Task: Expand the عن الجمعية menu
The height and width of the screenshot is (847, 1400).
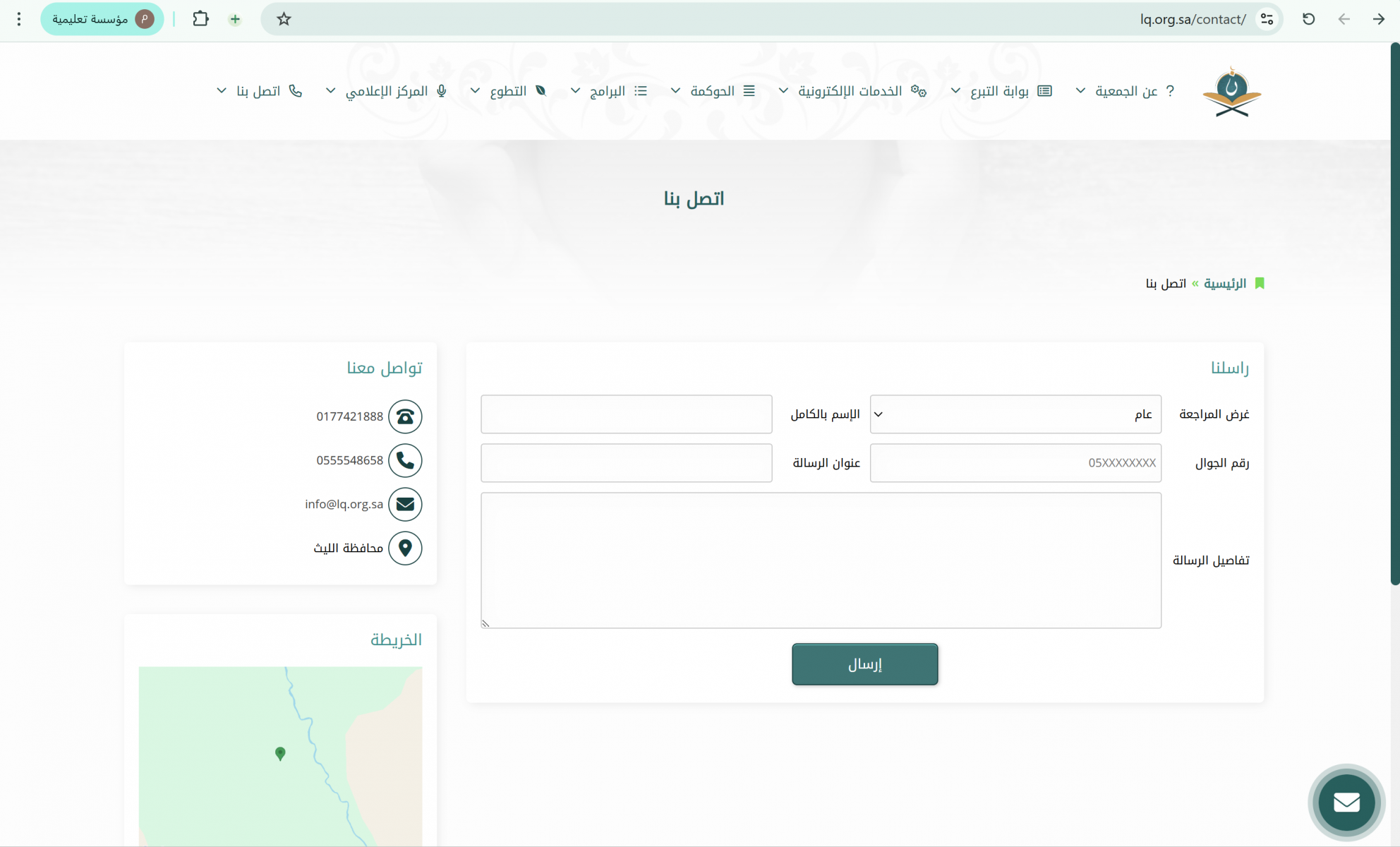Action: click(1125, 91)
